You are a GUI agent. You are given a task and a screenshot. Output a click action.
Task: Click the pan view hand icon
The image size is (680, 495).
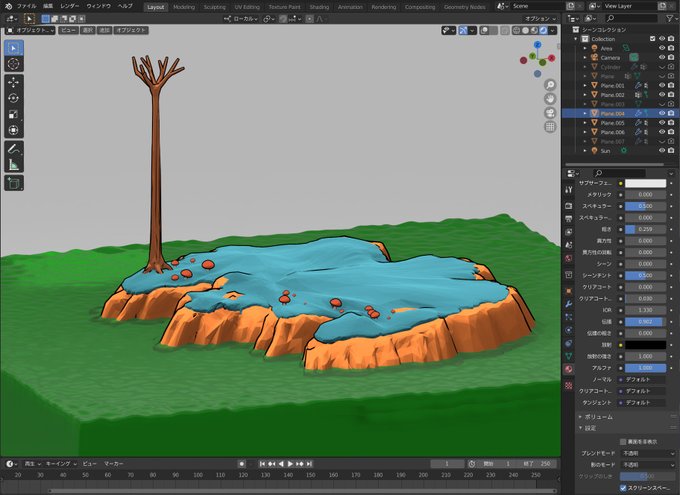550,99
